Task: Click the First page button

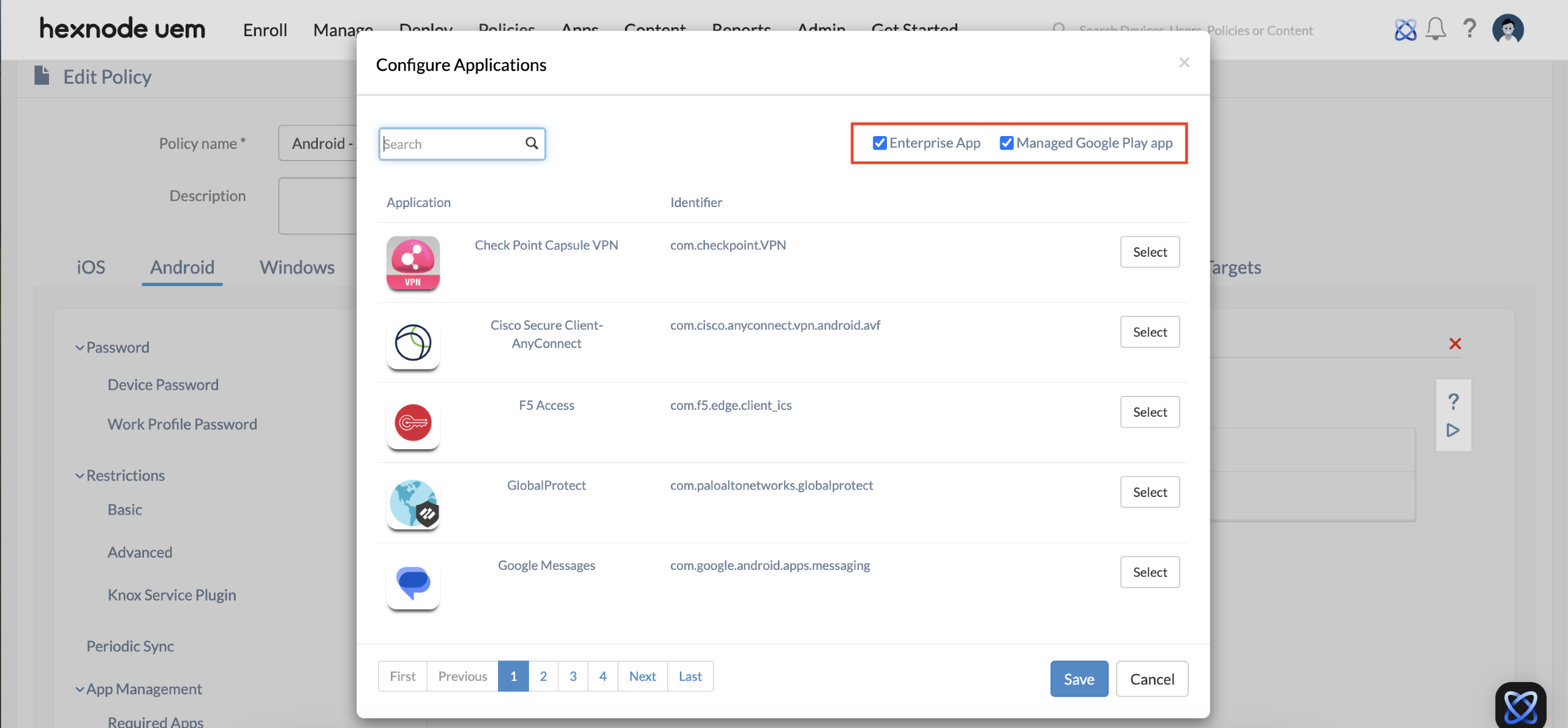Action: tap(402, 676)
